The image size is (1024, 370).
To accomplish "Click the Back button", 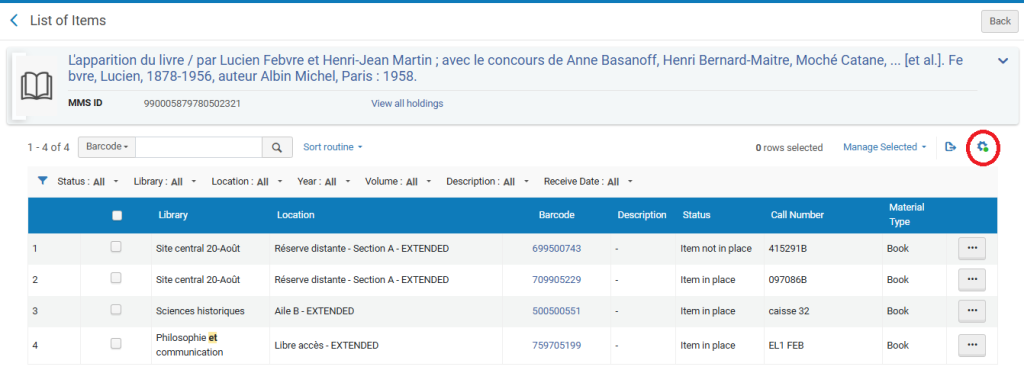I will pyautogui.click(x=999, y=21).
